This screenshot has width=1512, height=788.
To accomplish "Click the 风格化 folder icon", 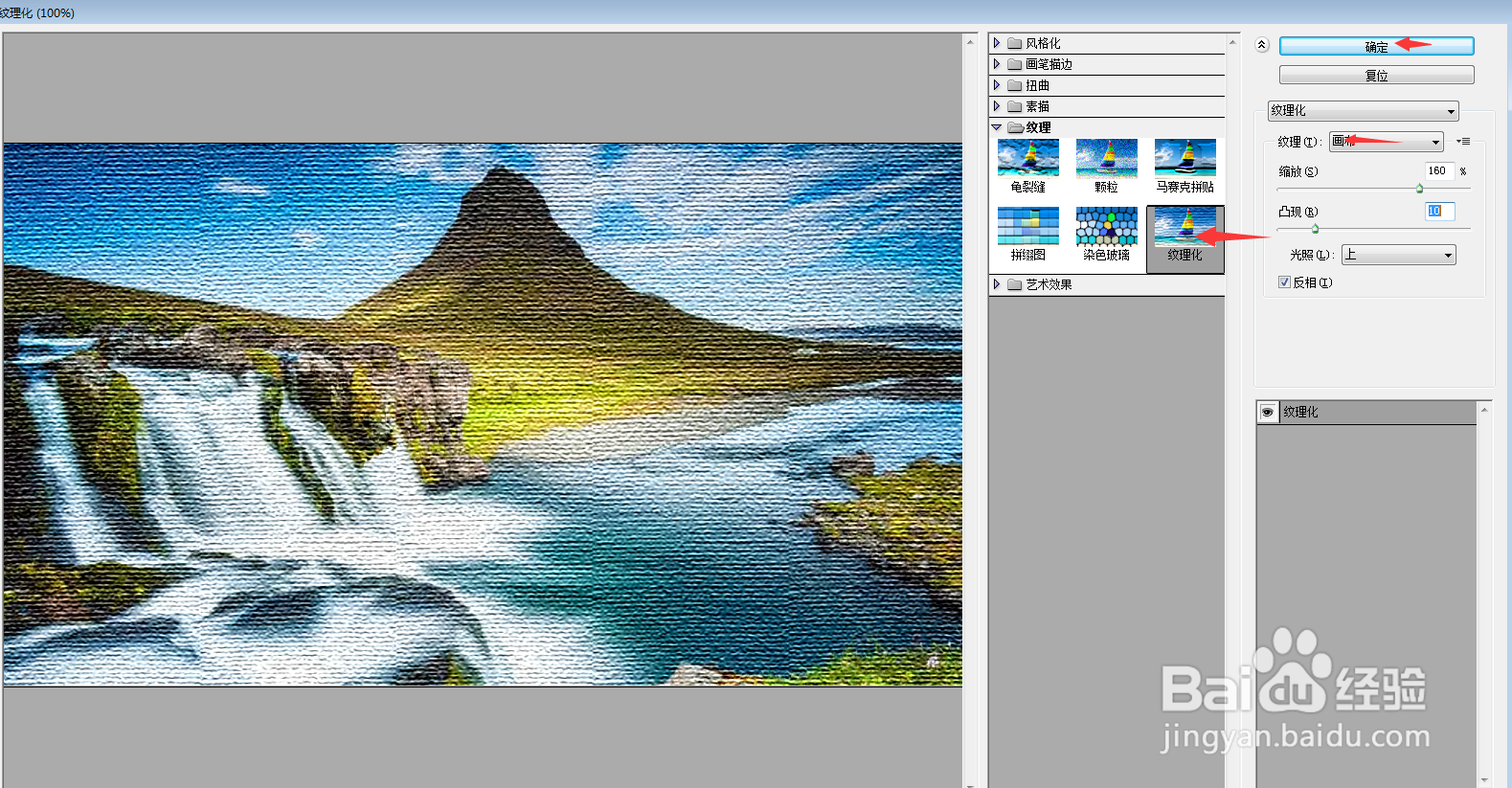I will (1014, 43).
